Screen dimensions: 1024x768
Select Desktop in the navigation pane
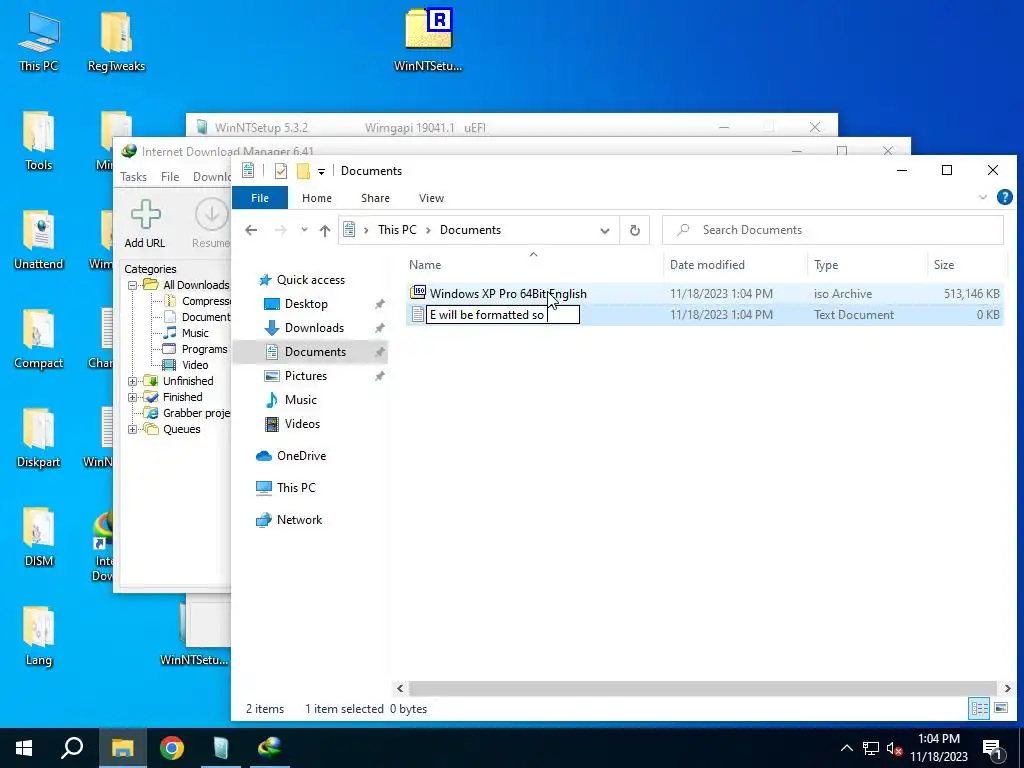[x=306, y=304]
